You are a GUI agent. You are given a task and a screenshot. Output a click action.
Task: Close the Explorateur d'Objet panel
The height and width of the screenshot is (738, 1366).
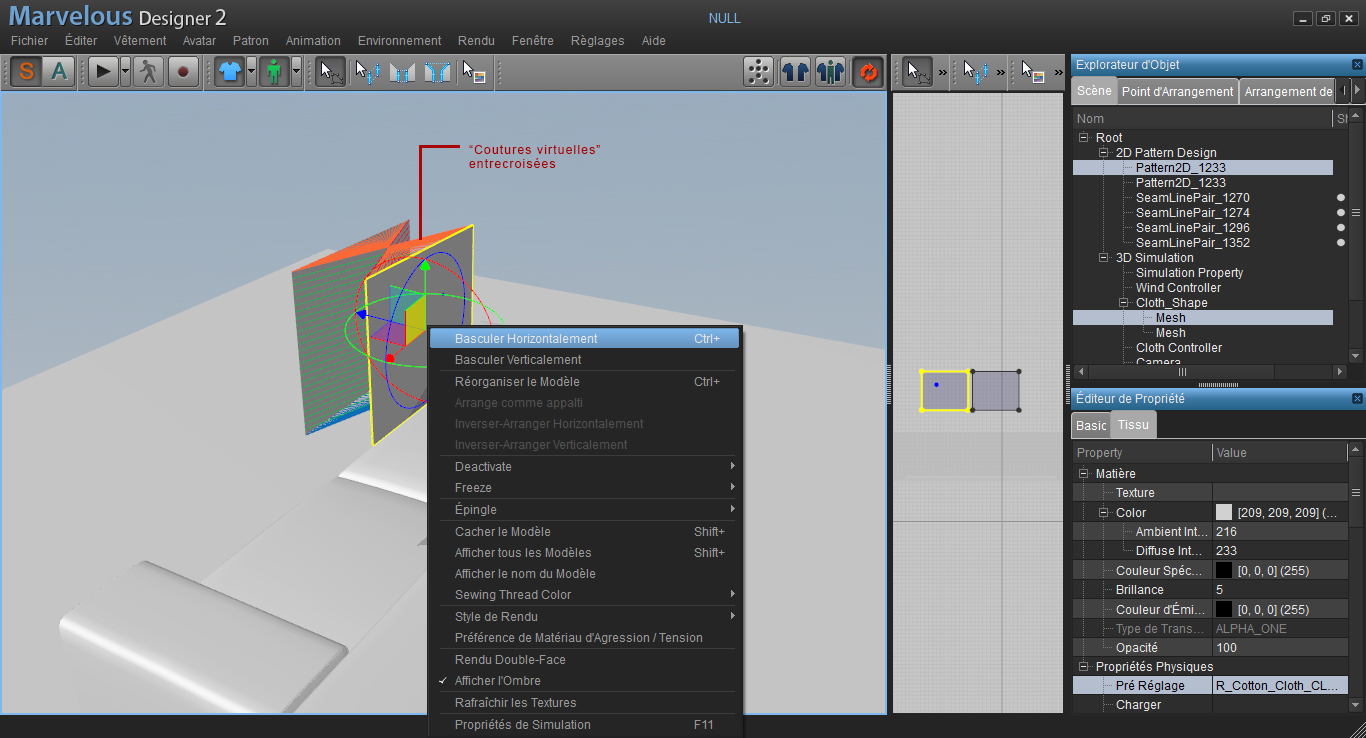[x=1357, y=65]
